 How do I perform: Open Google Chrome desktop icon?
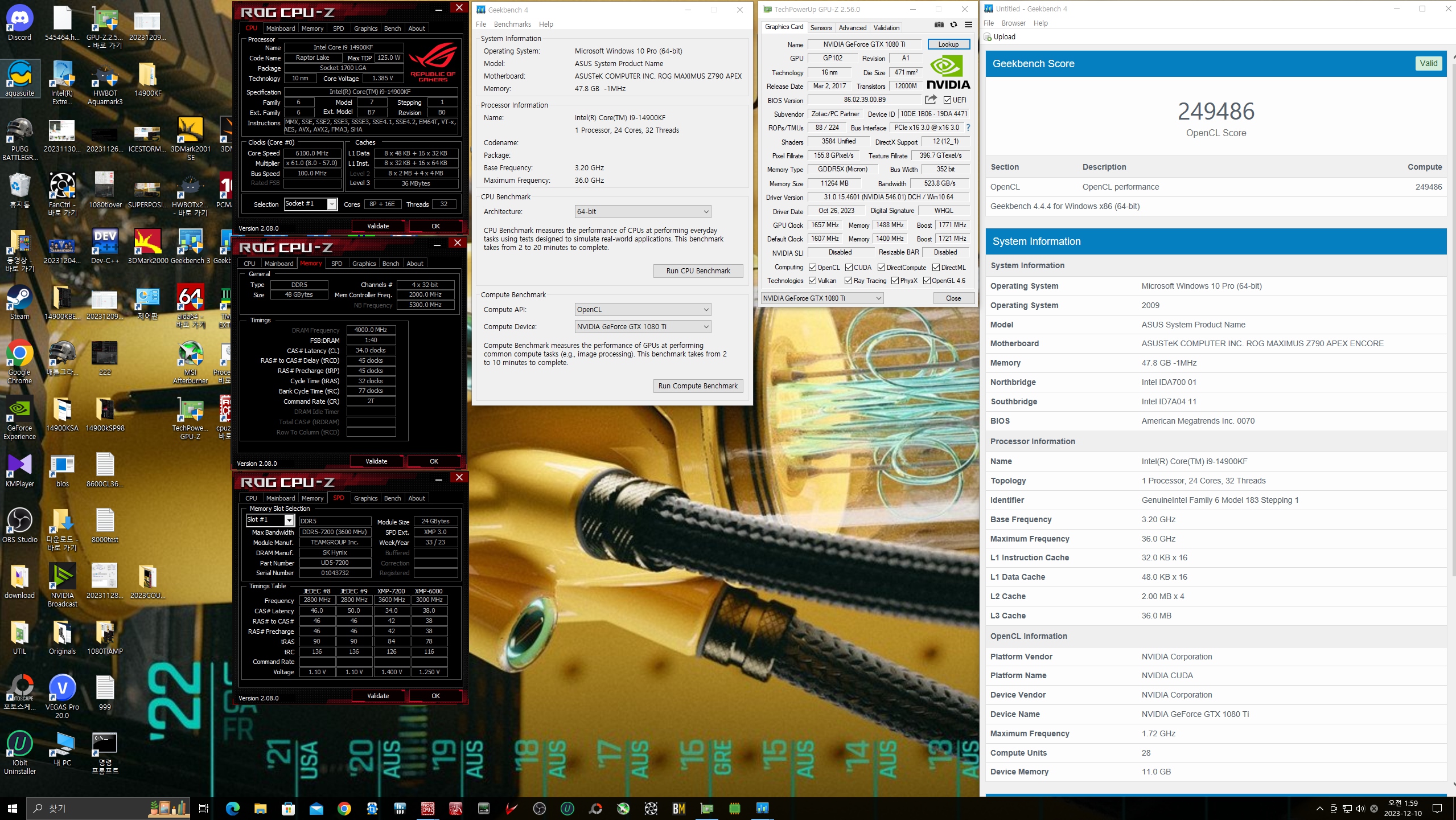pos(20,361)
